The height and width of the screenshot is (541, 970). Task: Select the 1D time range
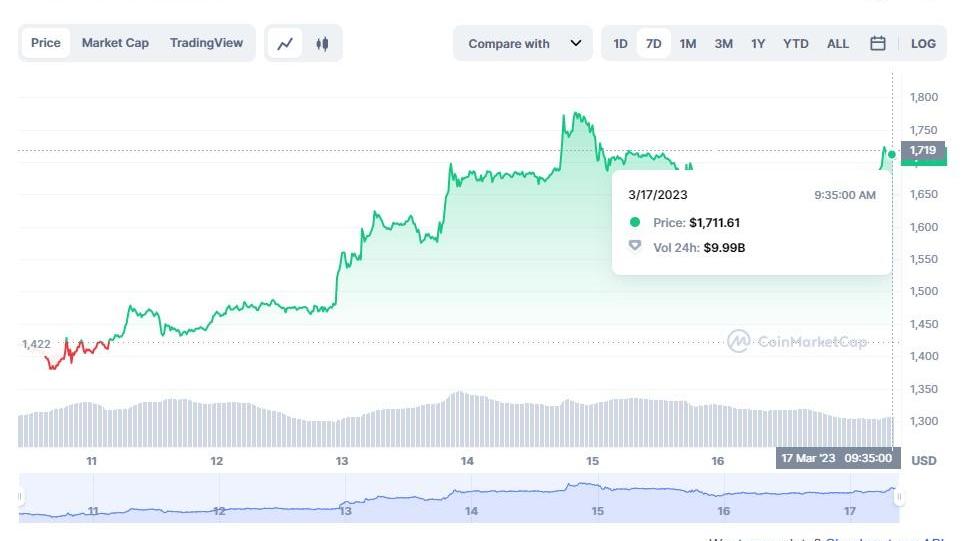tap(620, 44)
